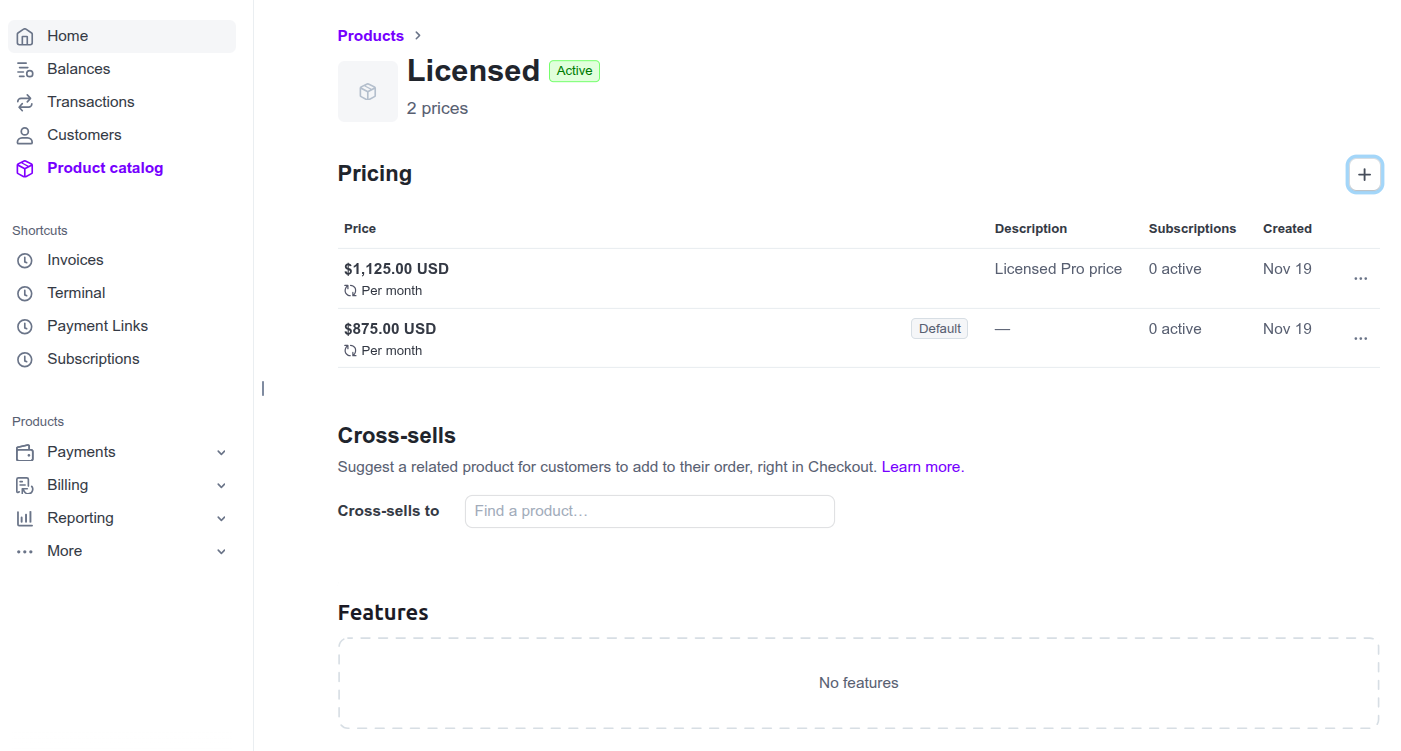Select Payment Links from shortcuts
The width and height of the screenshot is (1401, 751).
pos(24,325)
